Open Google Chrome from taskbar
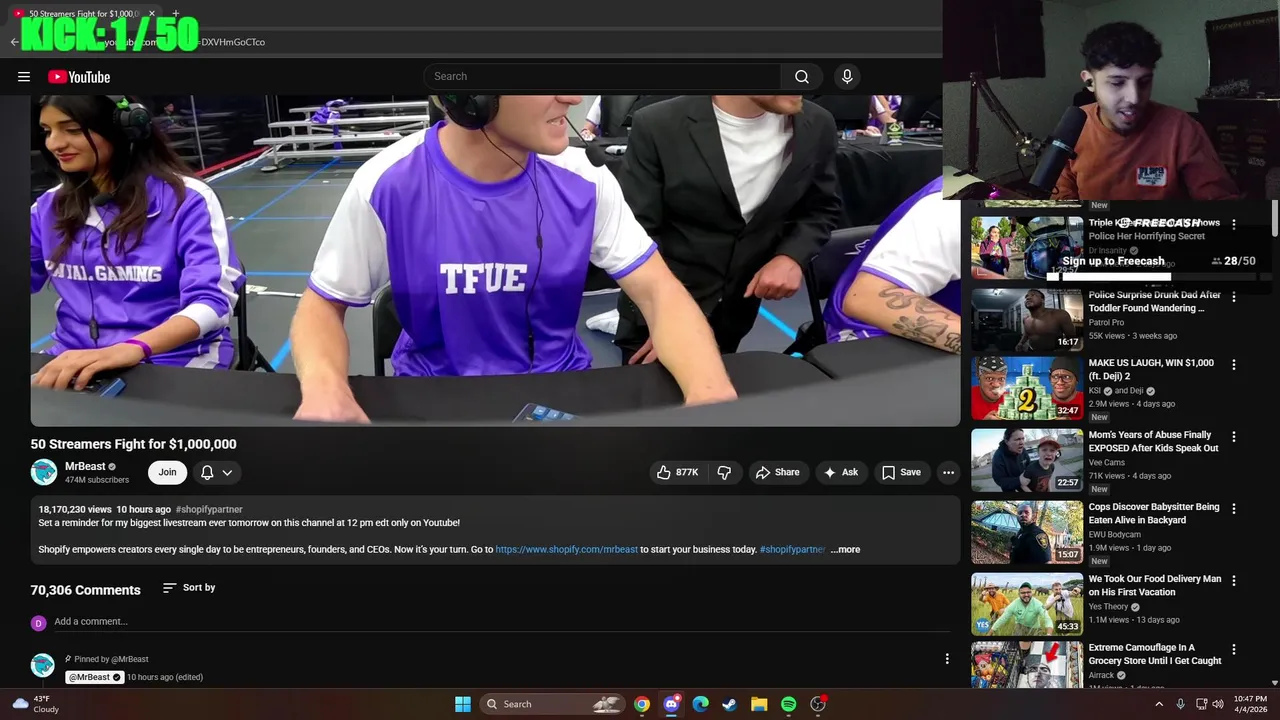Viewport: 1280px width, 720px height. click(642, 704)
